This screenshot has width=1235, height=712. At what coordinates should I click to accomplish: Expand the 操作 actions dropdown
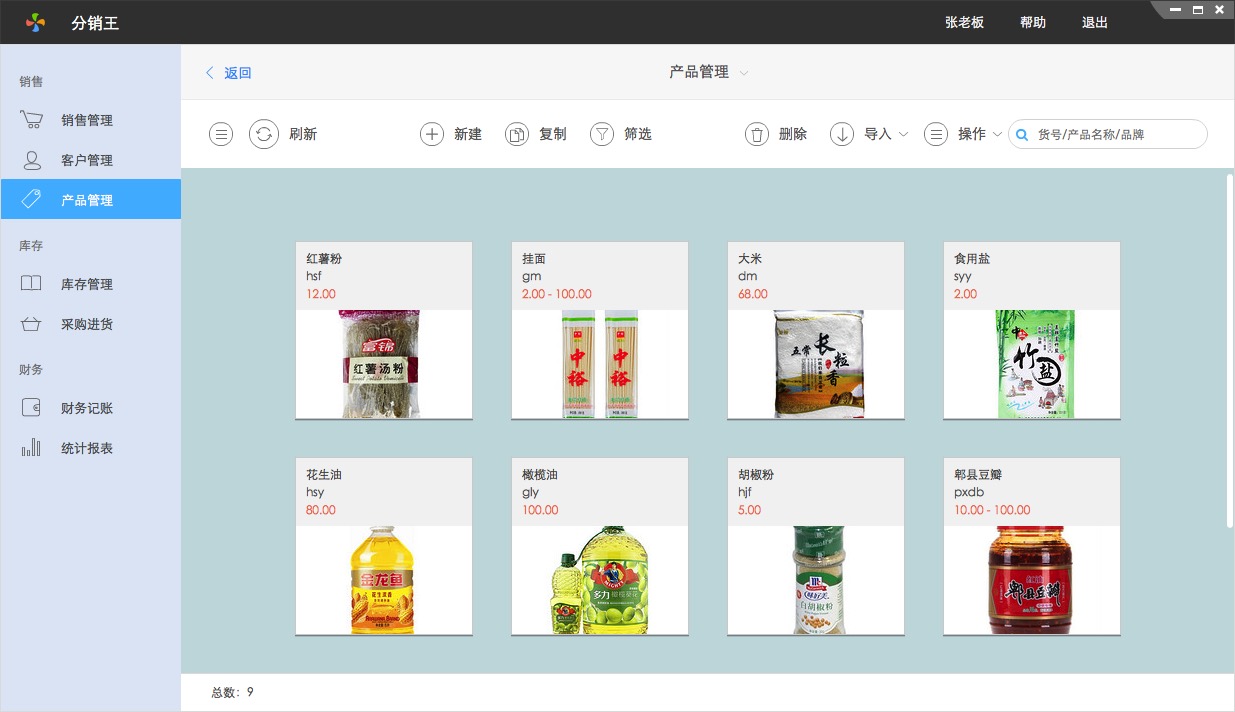click(997, 134)
